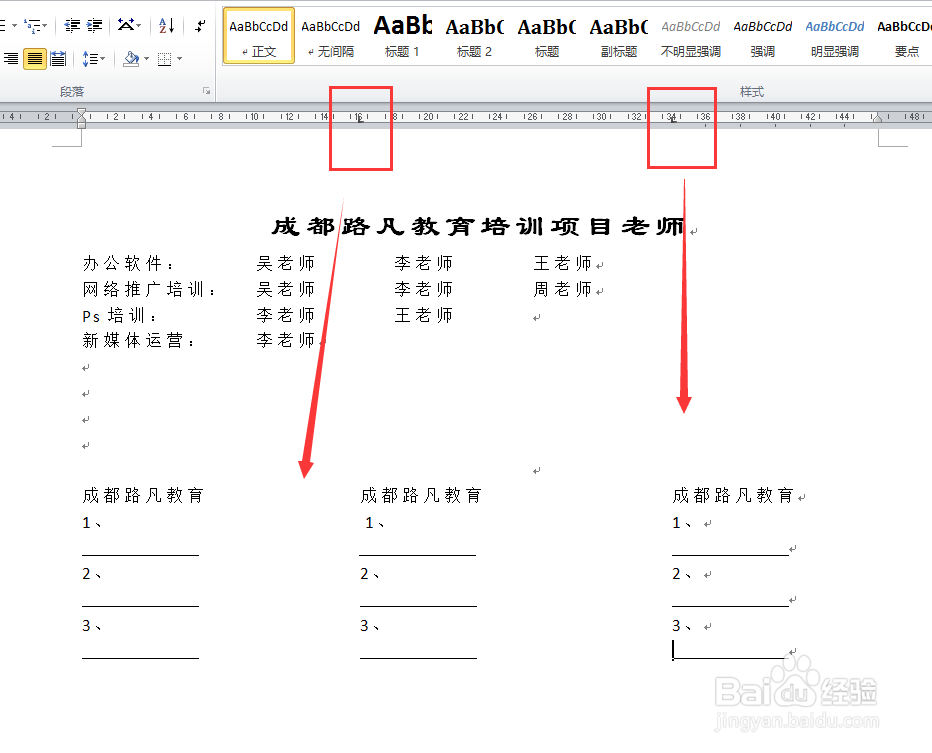This screenshot has width=932, height=753.
Task: Select the 正文 style thumbnail
Action: click(x=258, y=35)
